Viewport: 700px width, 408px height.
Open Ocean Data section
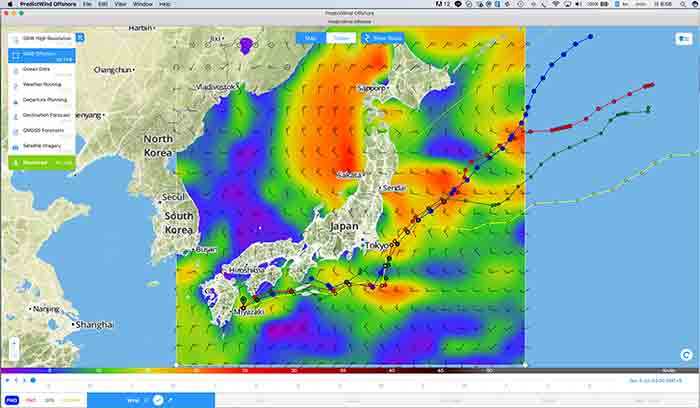pyautogui.click(x=40, y=69)
